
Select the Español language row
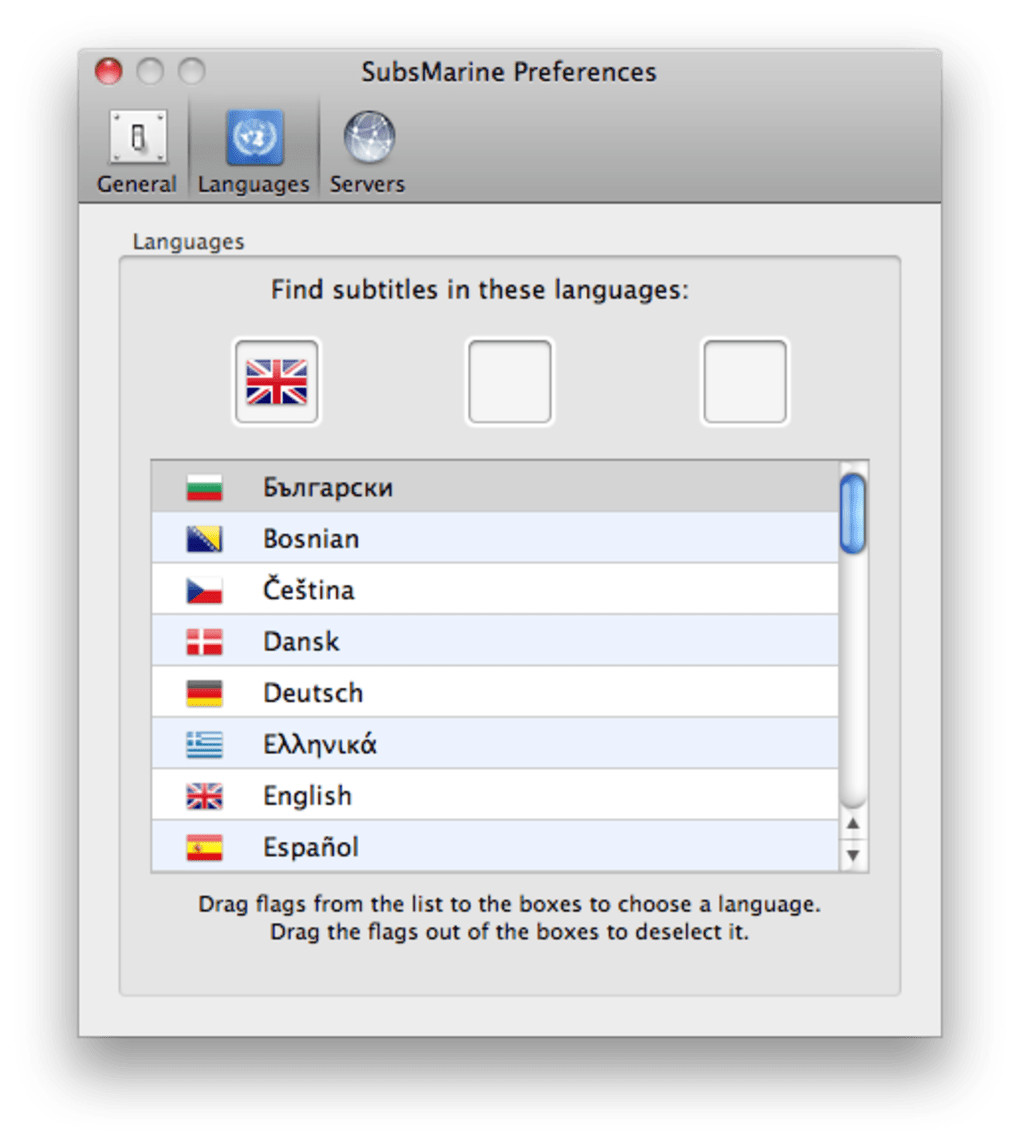[495, 846]
